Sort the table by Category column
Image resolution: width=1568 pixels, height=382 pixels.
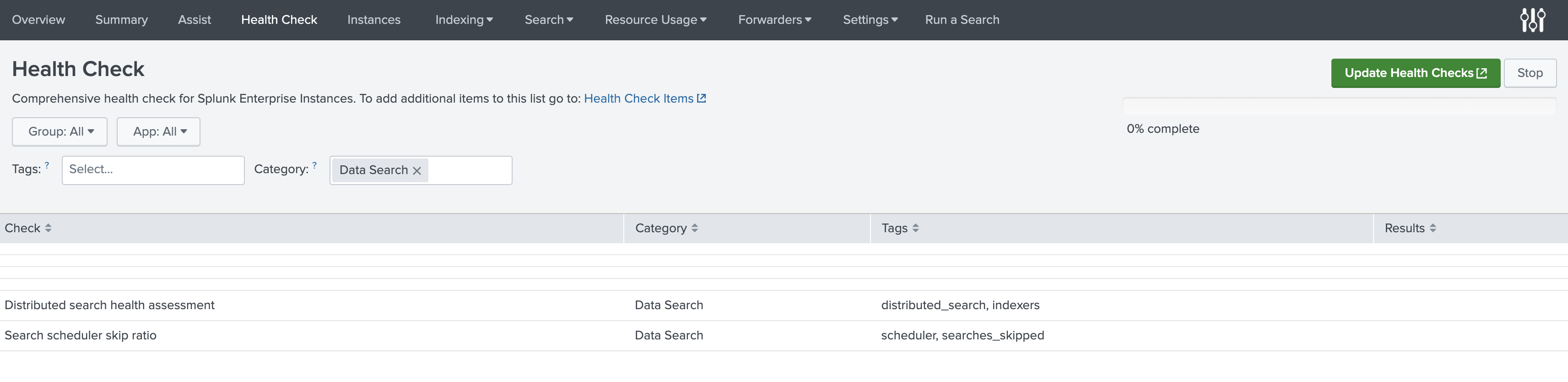pyautogui.click(x=666, y=228)
